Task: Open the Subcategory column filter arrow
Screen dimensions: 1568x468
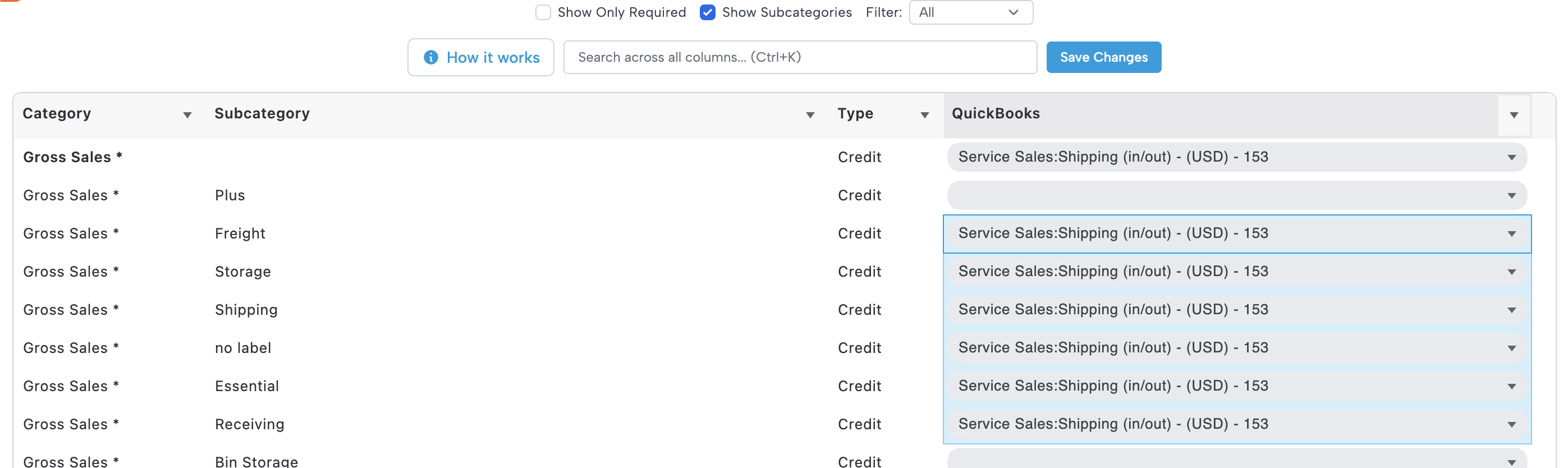Action: (x=810, y=115)
